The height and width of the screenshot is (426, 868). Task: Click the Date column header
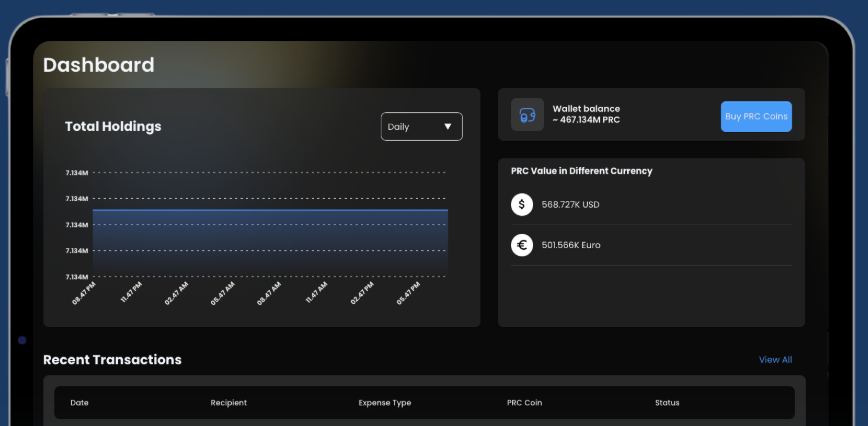(79, 403)
